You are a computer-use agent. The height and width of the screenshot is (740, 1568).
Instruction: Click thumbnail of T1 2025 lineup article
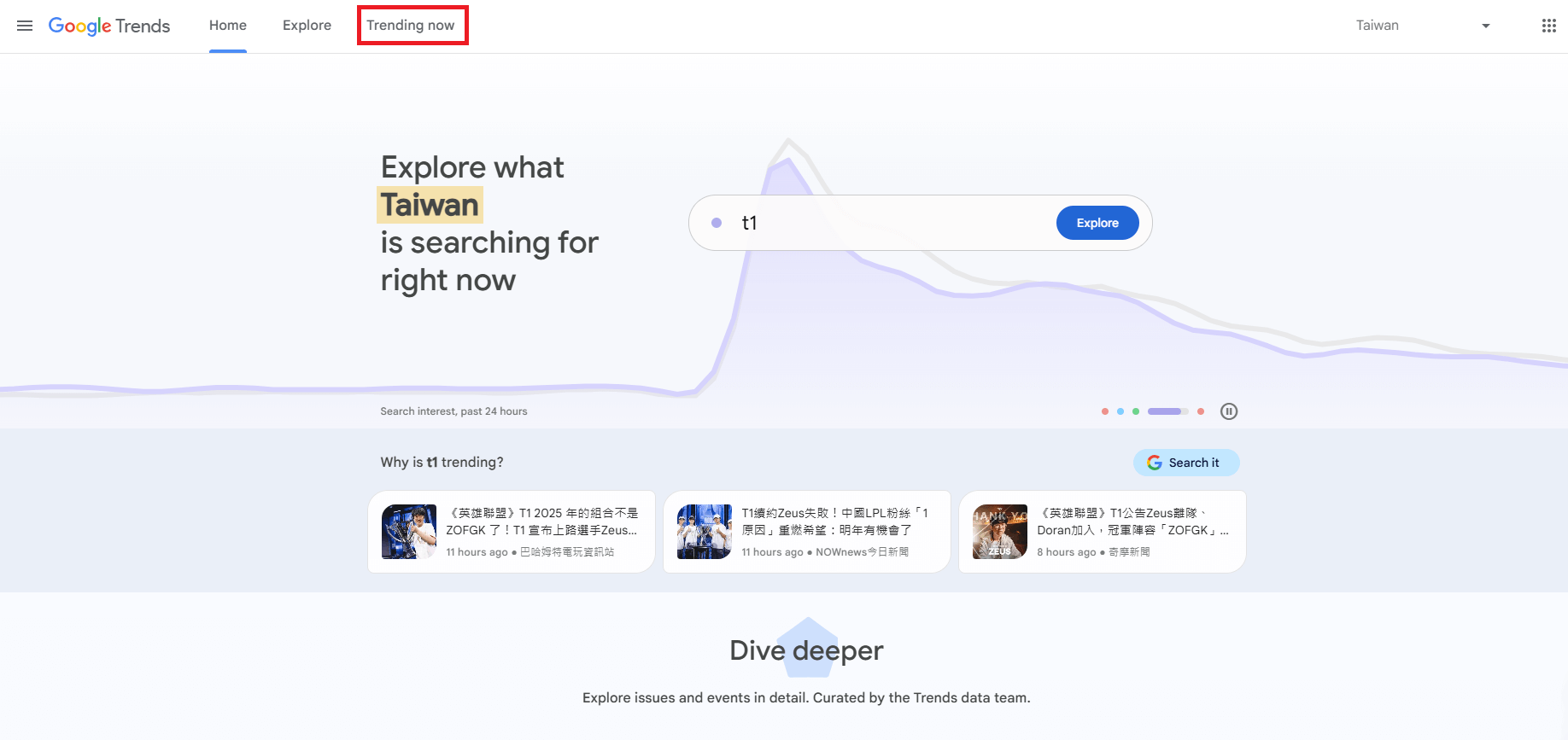409,532
